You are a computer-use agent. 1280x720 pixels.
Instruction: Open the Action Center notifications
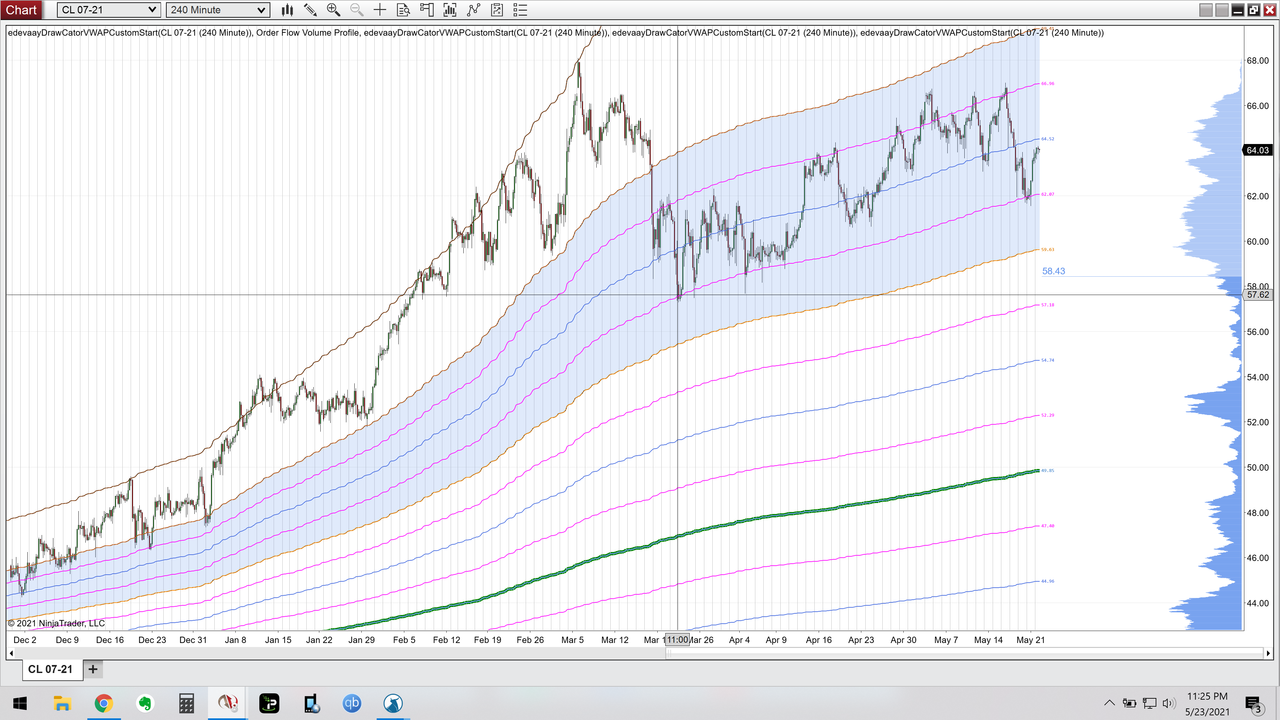[1258, 704]
